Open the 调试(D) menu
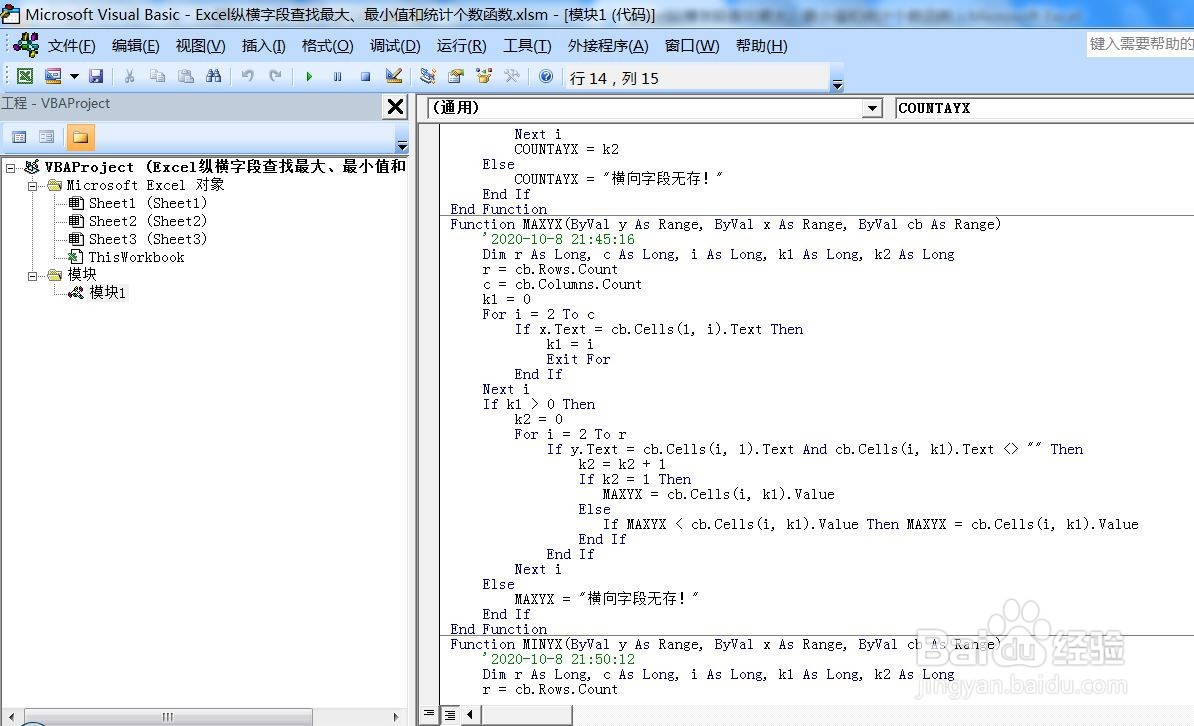This screenshot has width=1194, height=726. (x=394, y=46)
